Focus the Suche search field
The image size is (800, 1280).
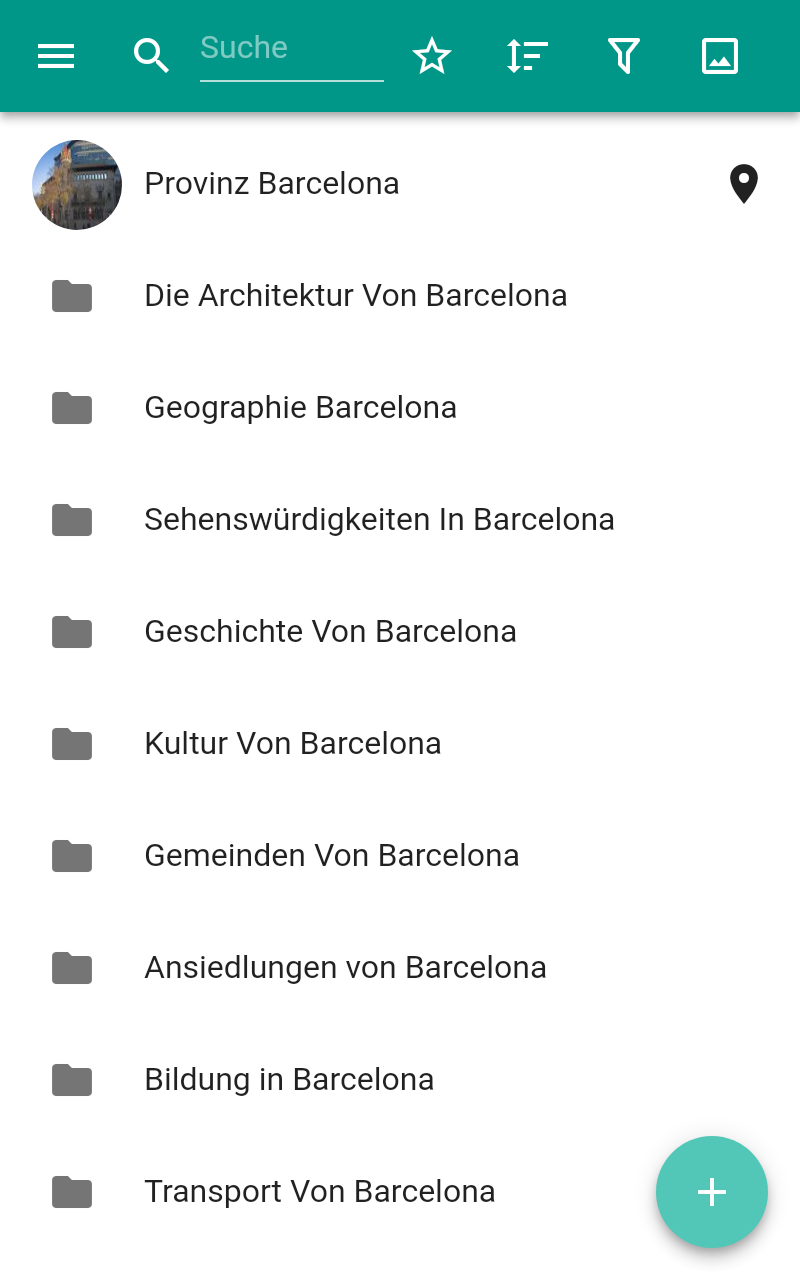(291, 50)
